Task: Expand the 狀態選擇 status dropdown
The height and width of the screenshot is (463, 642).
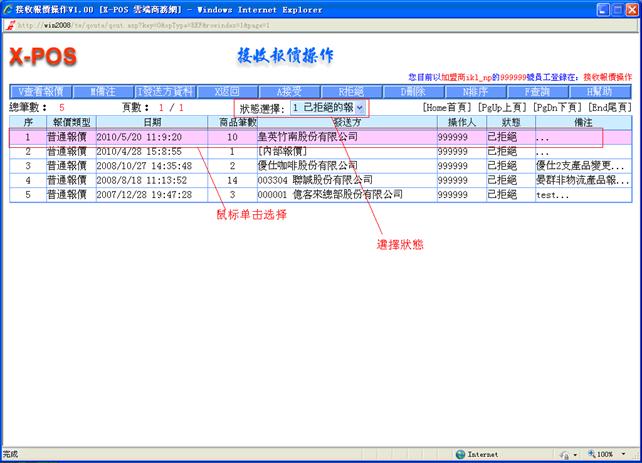Action: click(359, 107)
